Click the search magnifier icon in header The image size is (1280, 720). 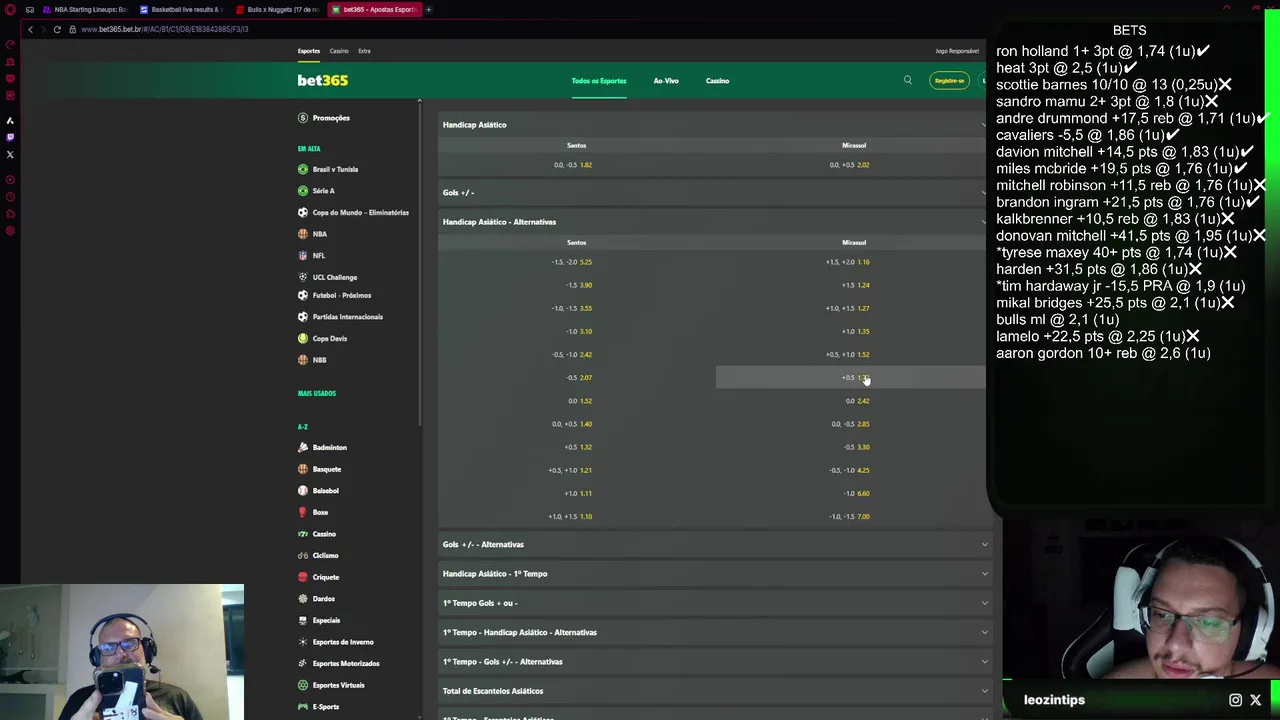coord(907,80)
